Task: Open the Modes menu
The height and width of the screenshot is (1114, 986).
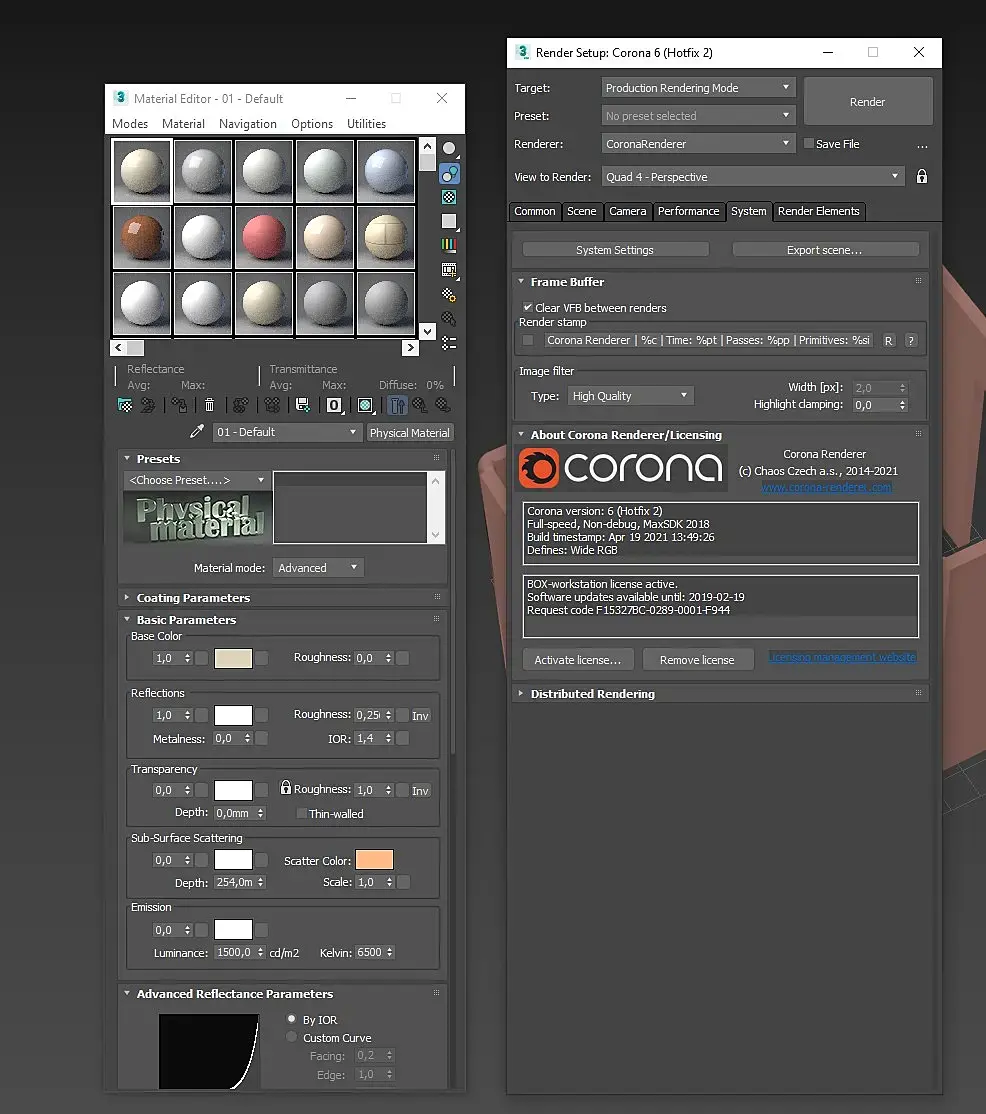Action: tap(130, 124)
